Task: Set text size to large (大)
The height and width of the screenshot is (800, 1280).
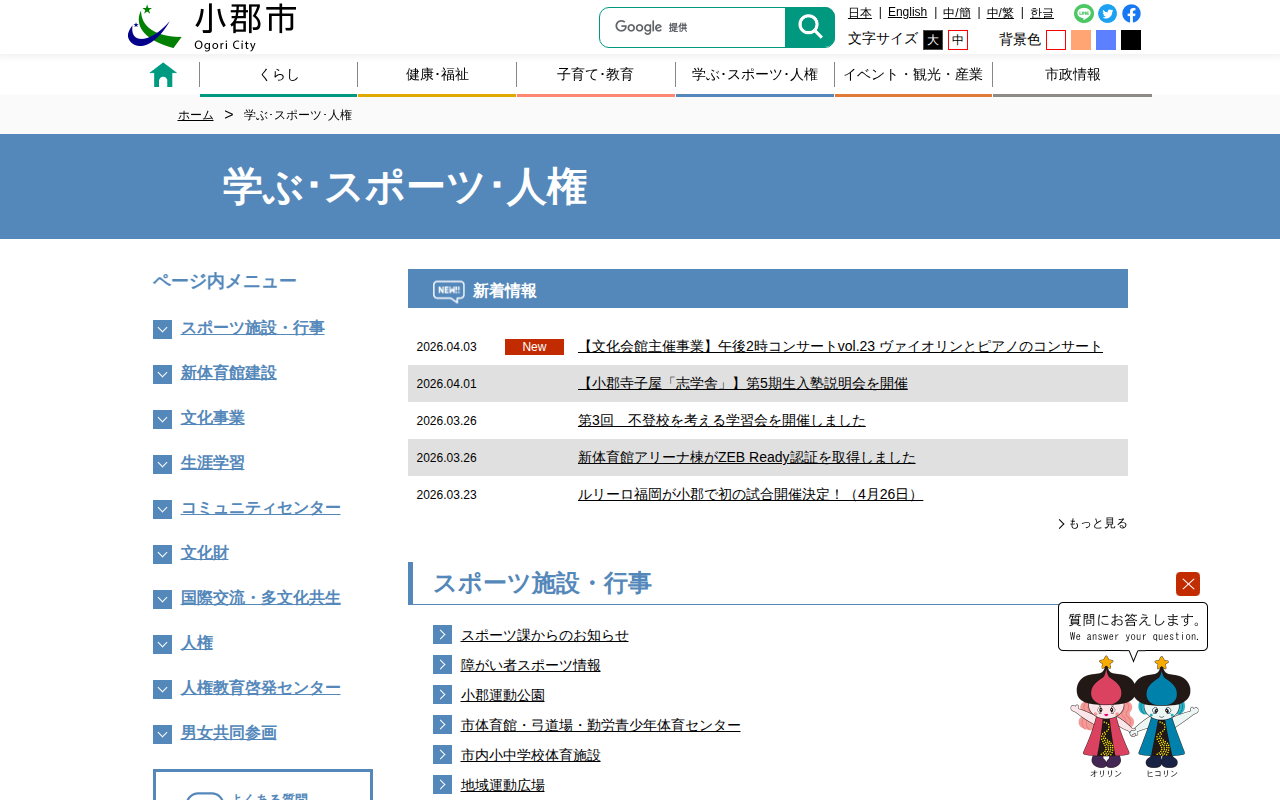Action: pyautogui.click(x=933, y=40)
